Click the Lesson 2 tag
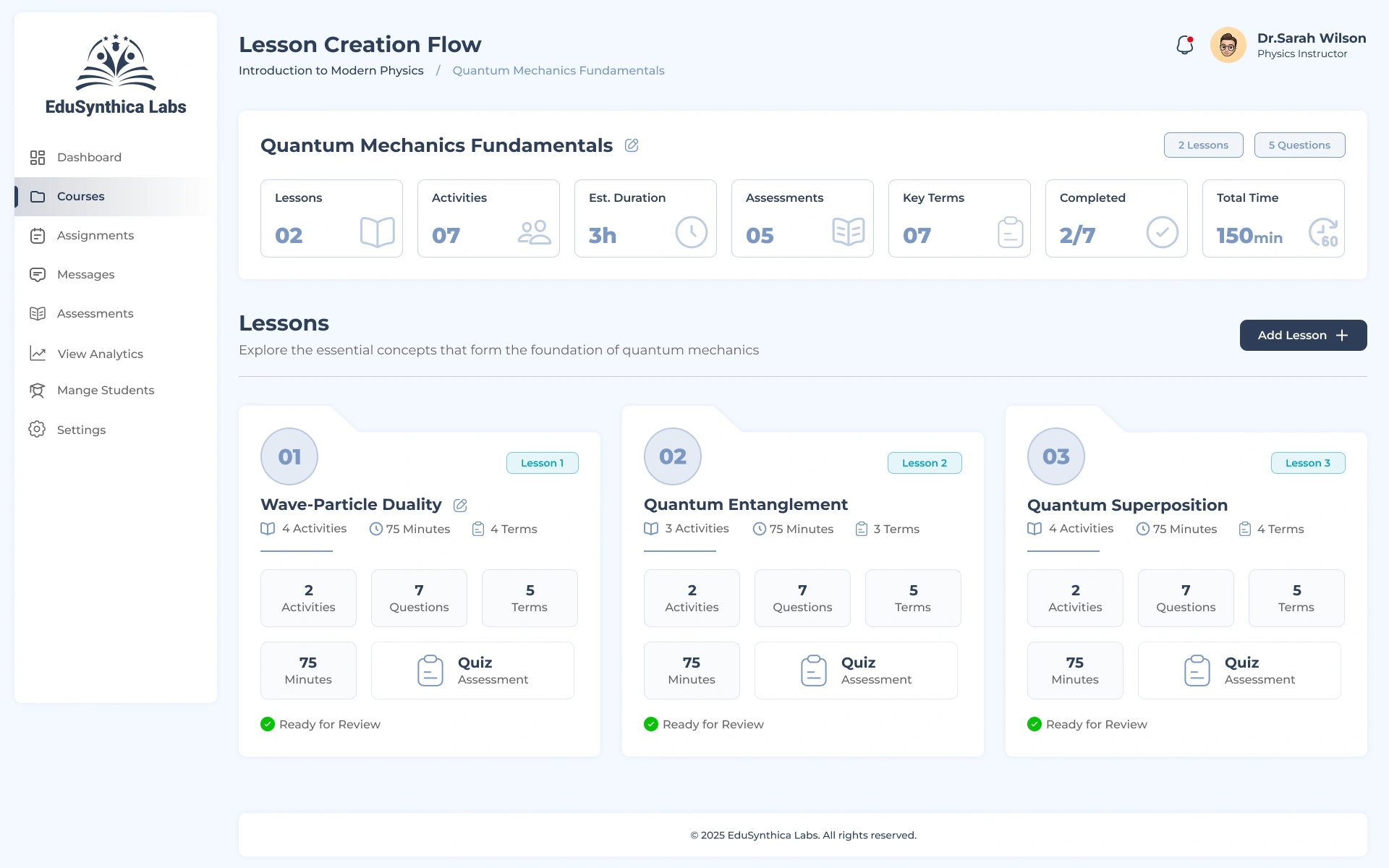1389x868 pixels. coord(924,463)
